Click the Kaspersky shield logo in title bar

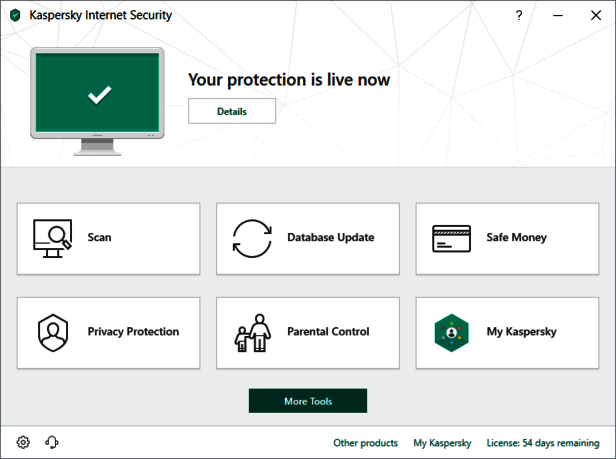tap(14, 15)
